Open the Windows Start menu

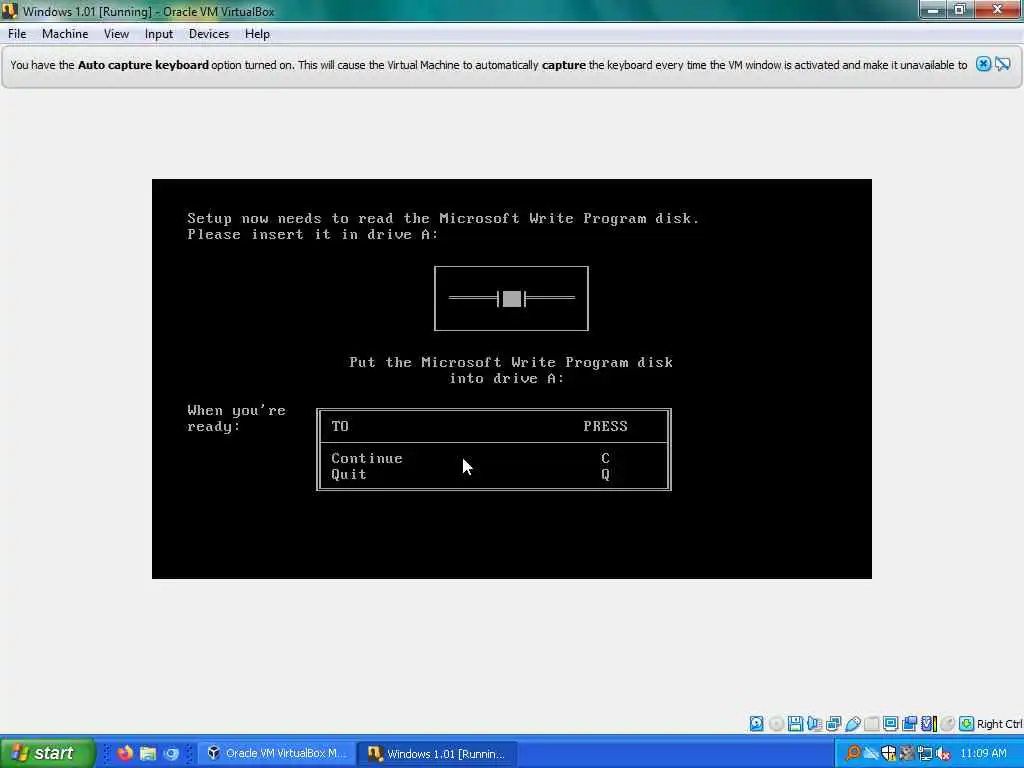coord(47,753)
